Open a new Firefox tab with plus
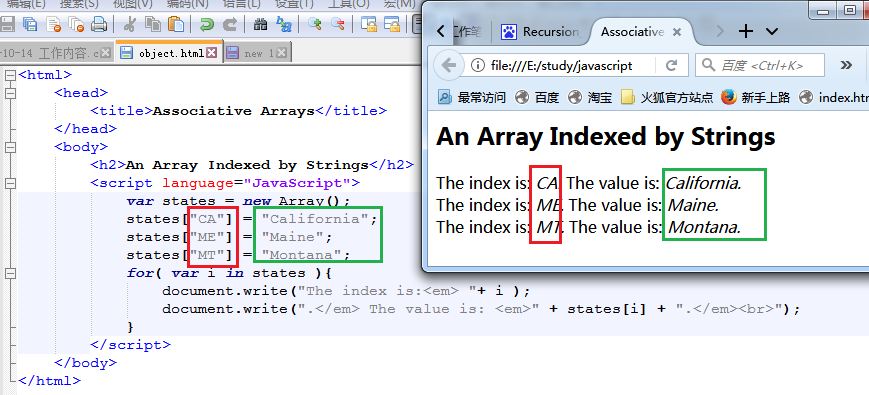The height and width of the screenshot is (395, 869). click(x=746, y=32)
